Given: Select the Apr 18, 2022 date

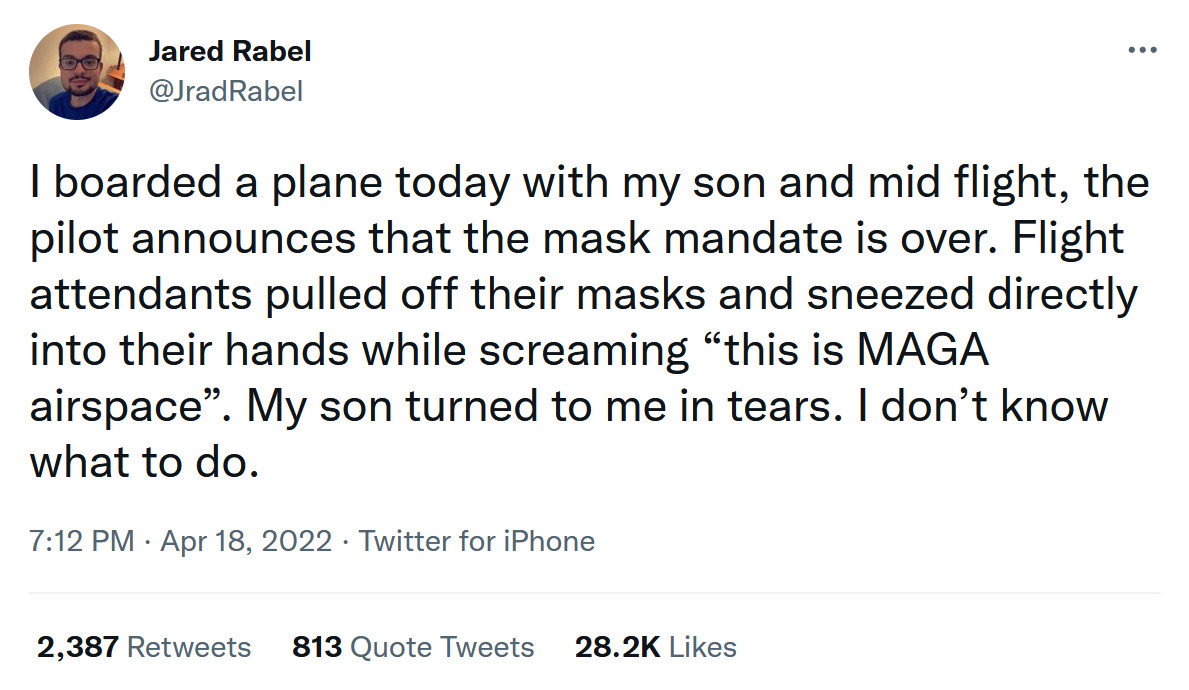Looking at the screenshot, I should (x=246, y=541).
